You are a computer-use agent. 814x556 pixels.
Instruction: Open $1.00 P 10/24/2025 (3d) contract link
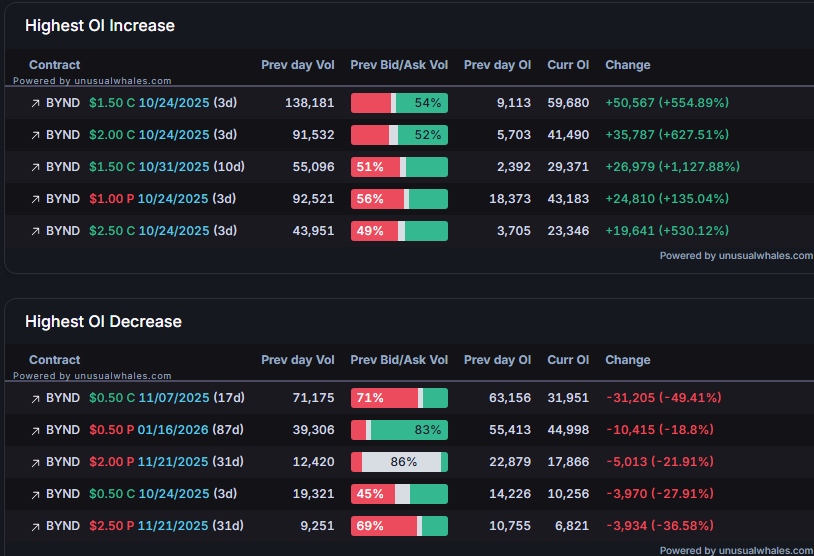[x=162, y=199]
